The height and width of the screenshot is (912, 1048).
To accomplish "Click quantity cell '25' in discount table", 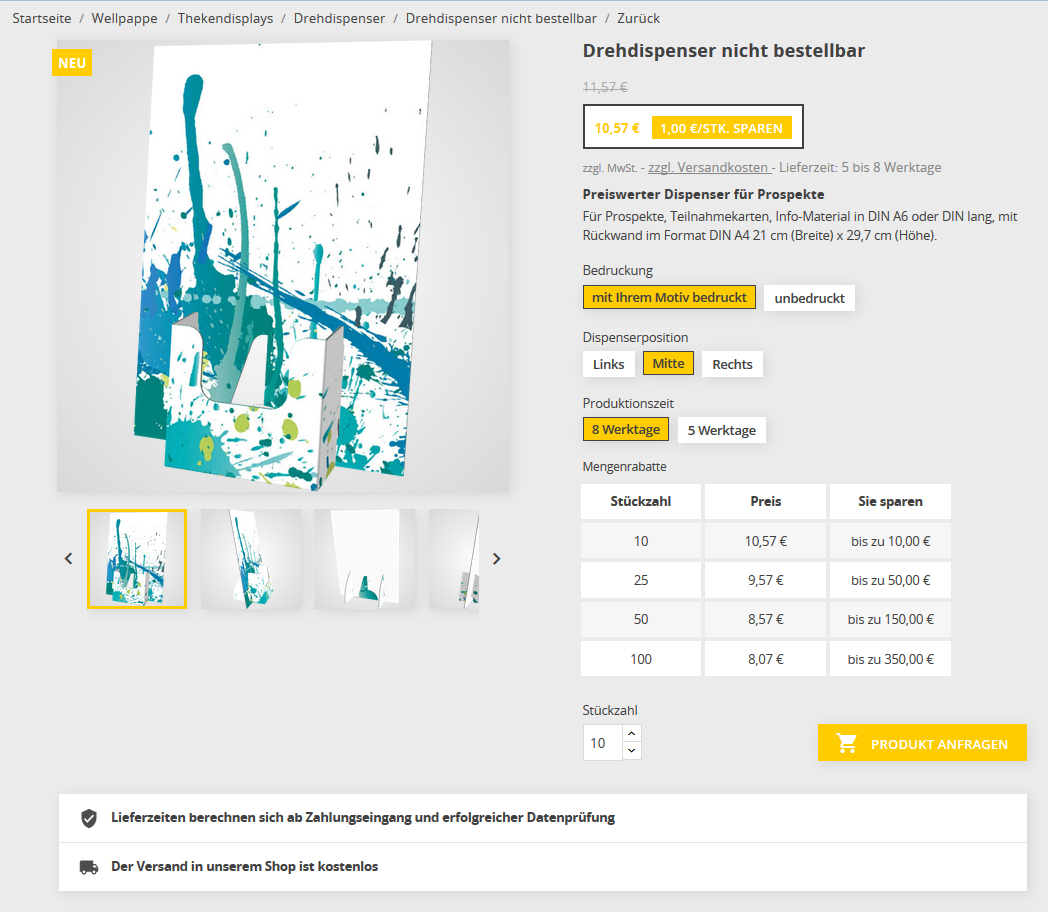I will pos(641,580).
